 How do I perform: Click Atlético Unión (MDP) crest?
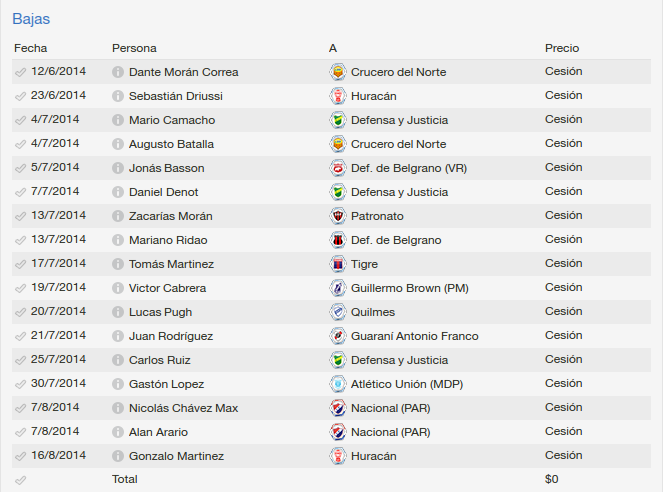(x=338, y=384)
